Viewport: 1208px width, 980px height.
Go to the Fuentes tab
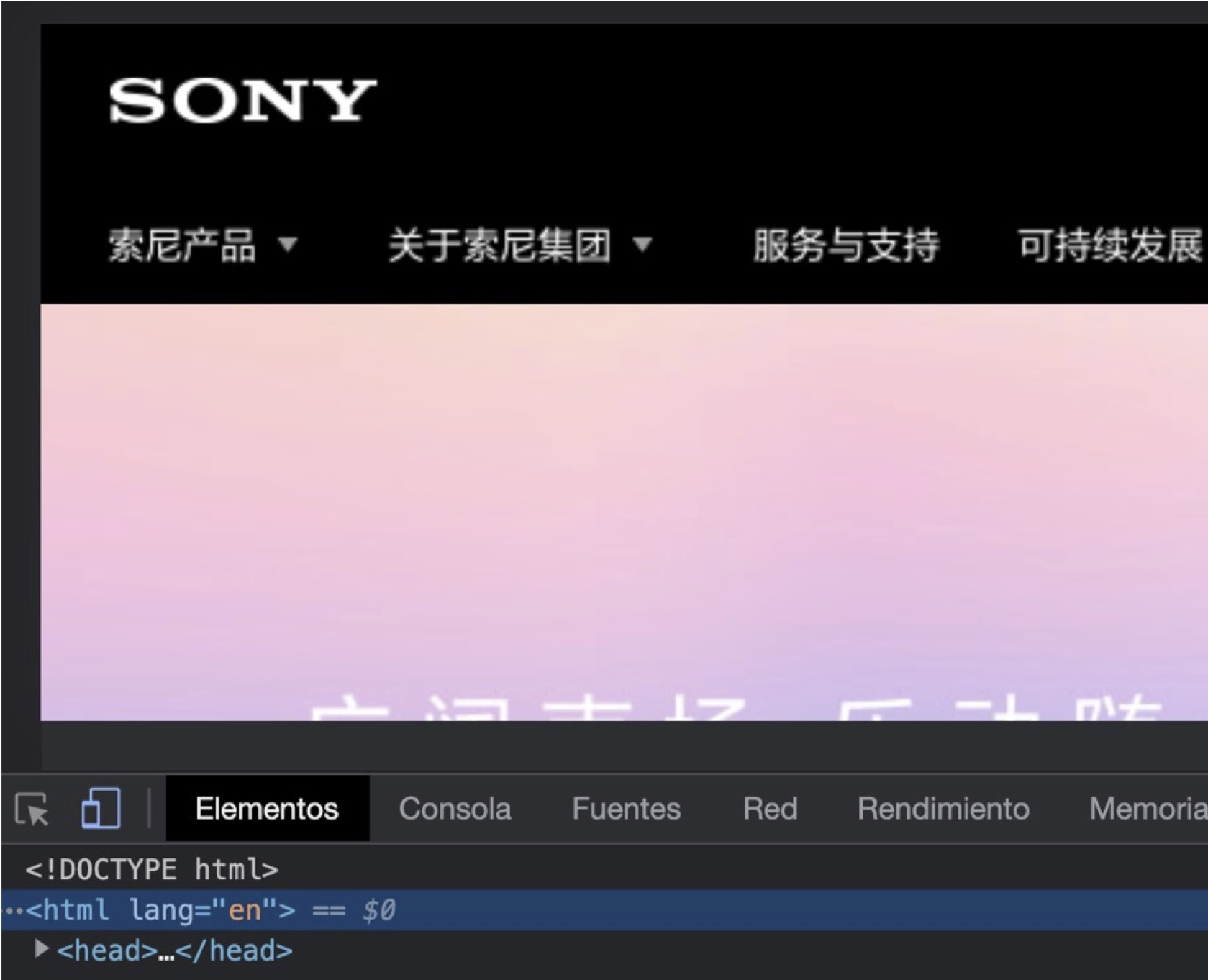tap(626, 809)
